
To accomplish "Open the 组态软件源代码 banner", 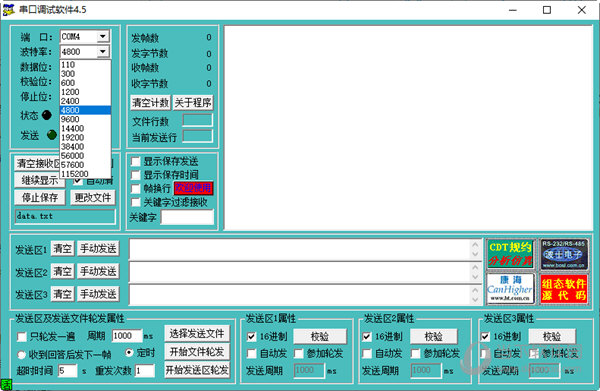I will [x=564, y=288].
